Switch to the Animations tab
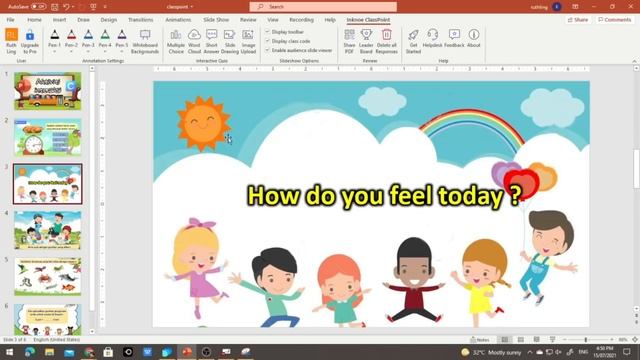The height and width of the screenshot is (360, 640). pyautogui.click(x=178, y=20)
